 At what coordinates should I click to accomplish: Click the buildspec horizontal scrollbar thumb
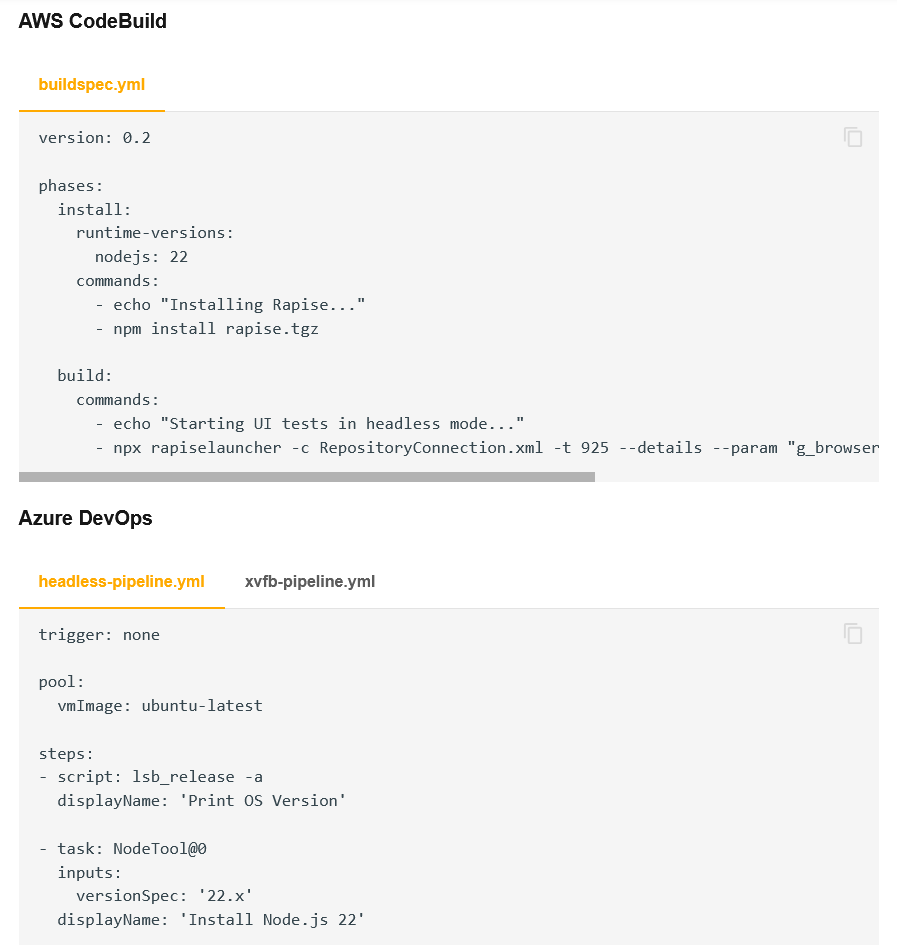[306, 477]
